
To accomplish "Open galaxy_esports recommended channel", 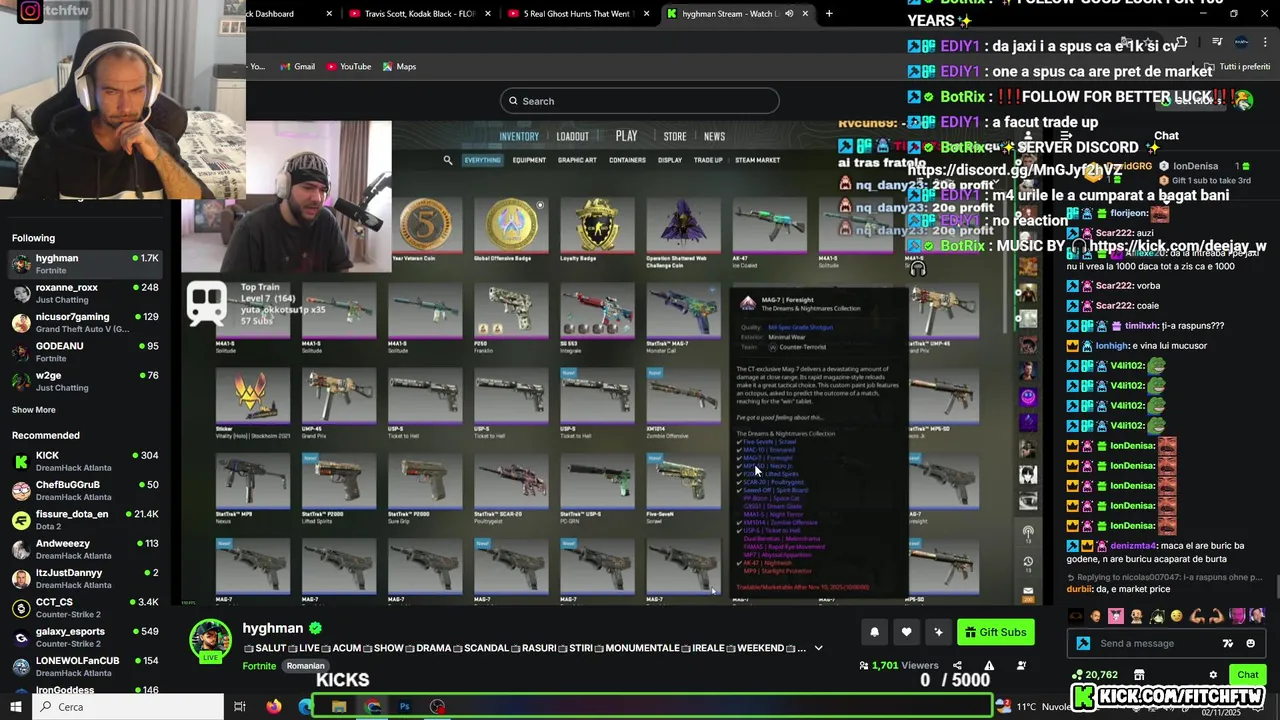I will 85,637.
